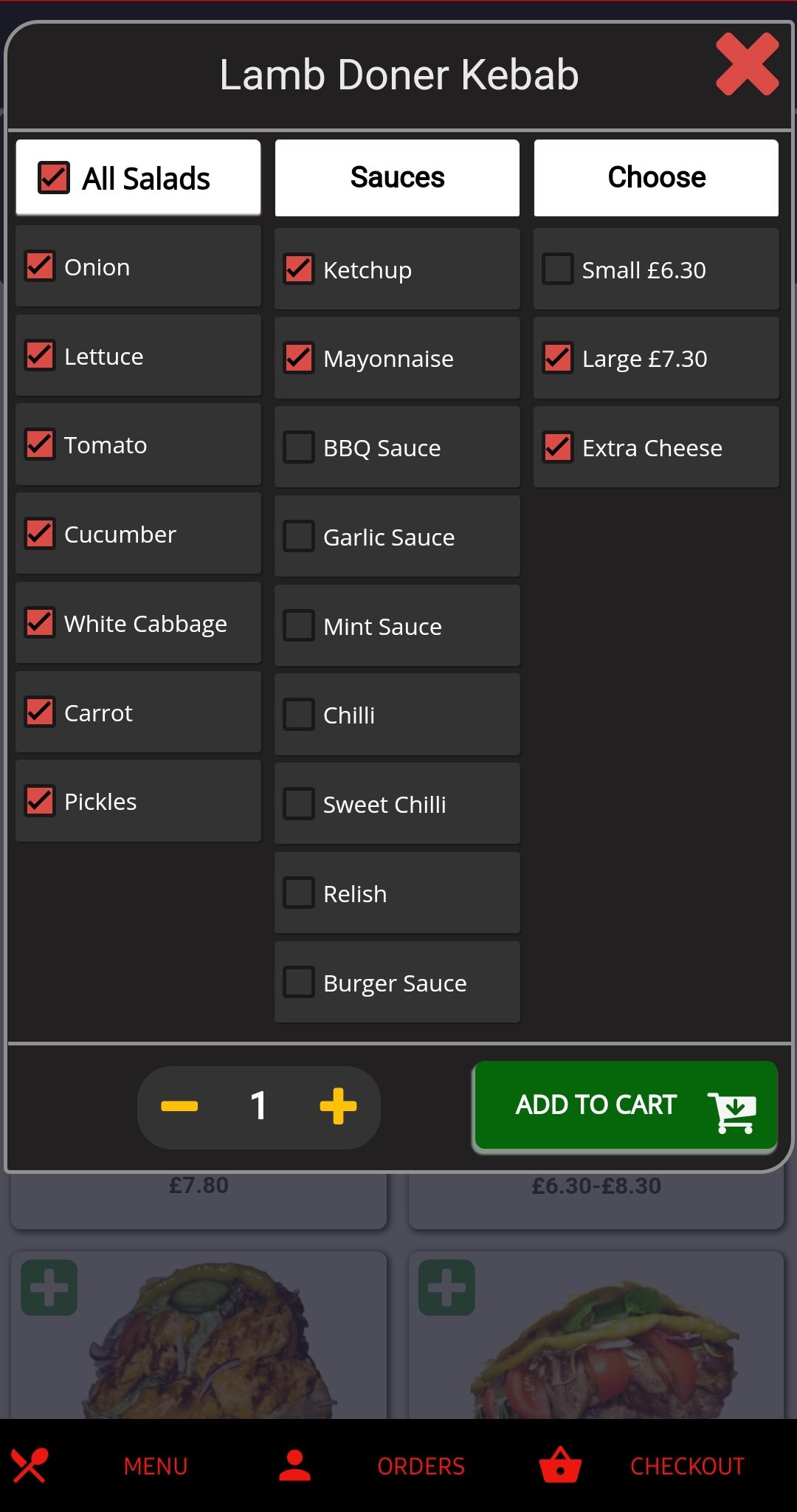Decrease quantity with the yellow minus icon

click(179, 1106)
